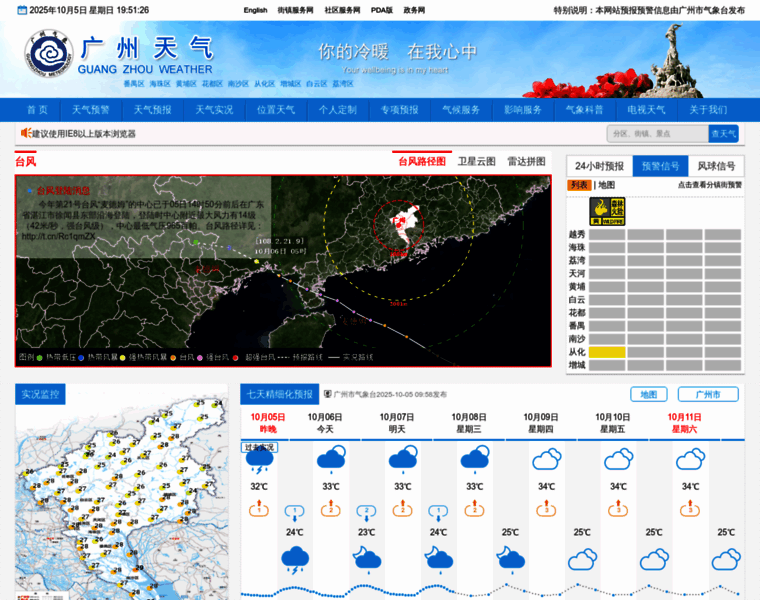Viewport: 760px width, 600px height.
Task: Open the PDA版 link
Action: pyautogui.click(x=382, y=10)
